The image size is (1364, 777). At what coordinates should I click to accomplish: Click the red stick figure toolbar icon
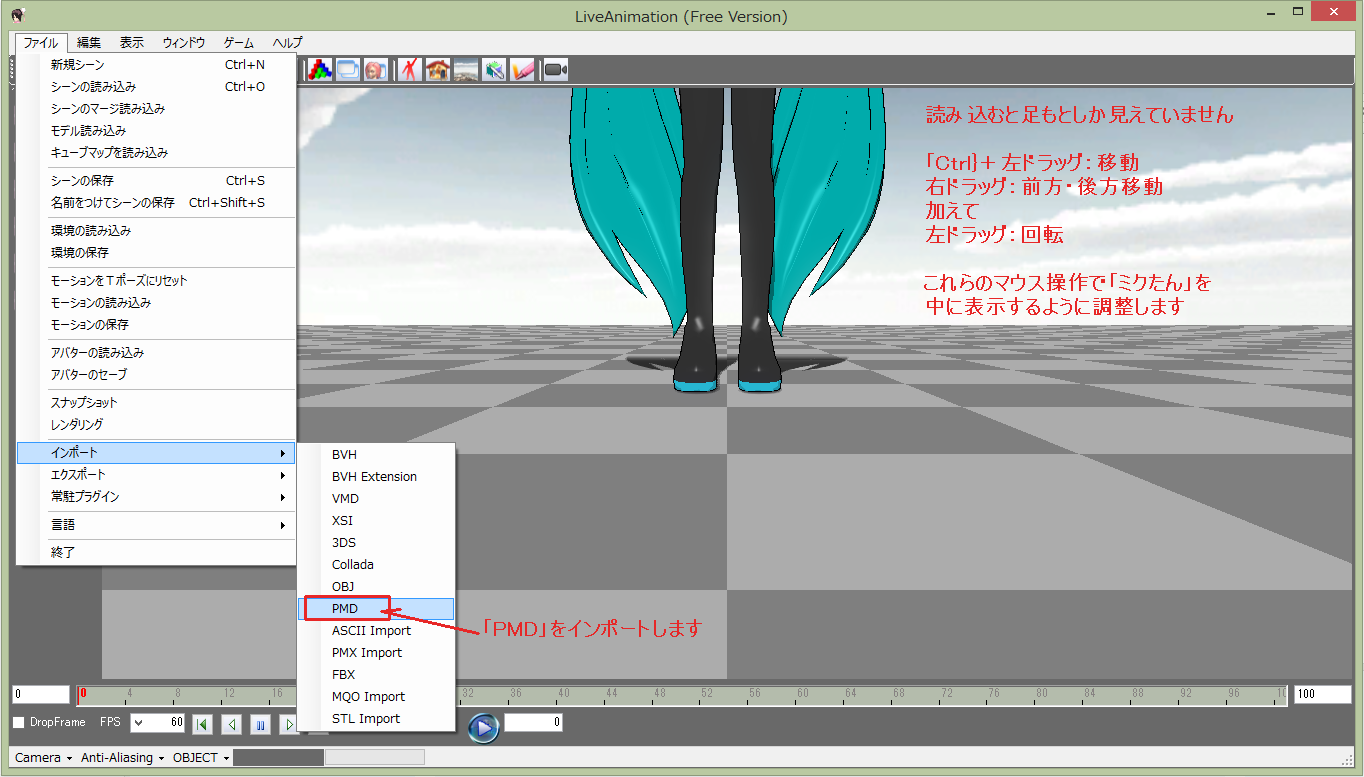[409, 69]
